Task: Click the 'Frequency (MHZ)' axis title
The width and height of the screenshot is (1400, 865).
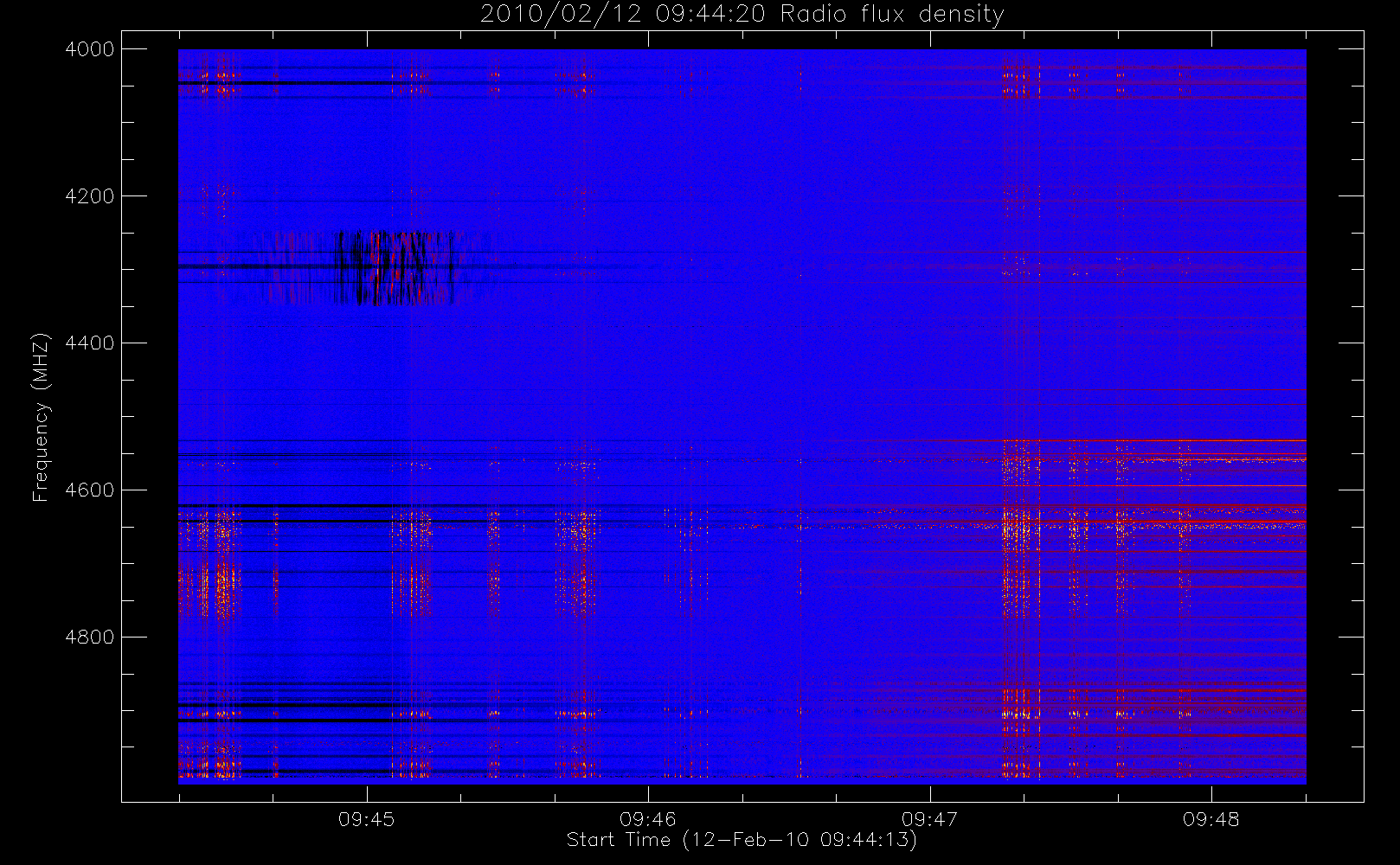Action: click(x=41, y=417)
